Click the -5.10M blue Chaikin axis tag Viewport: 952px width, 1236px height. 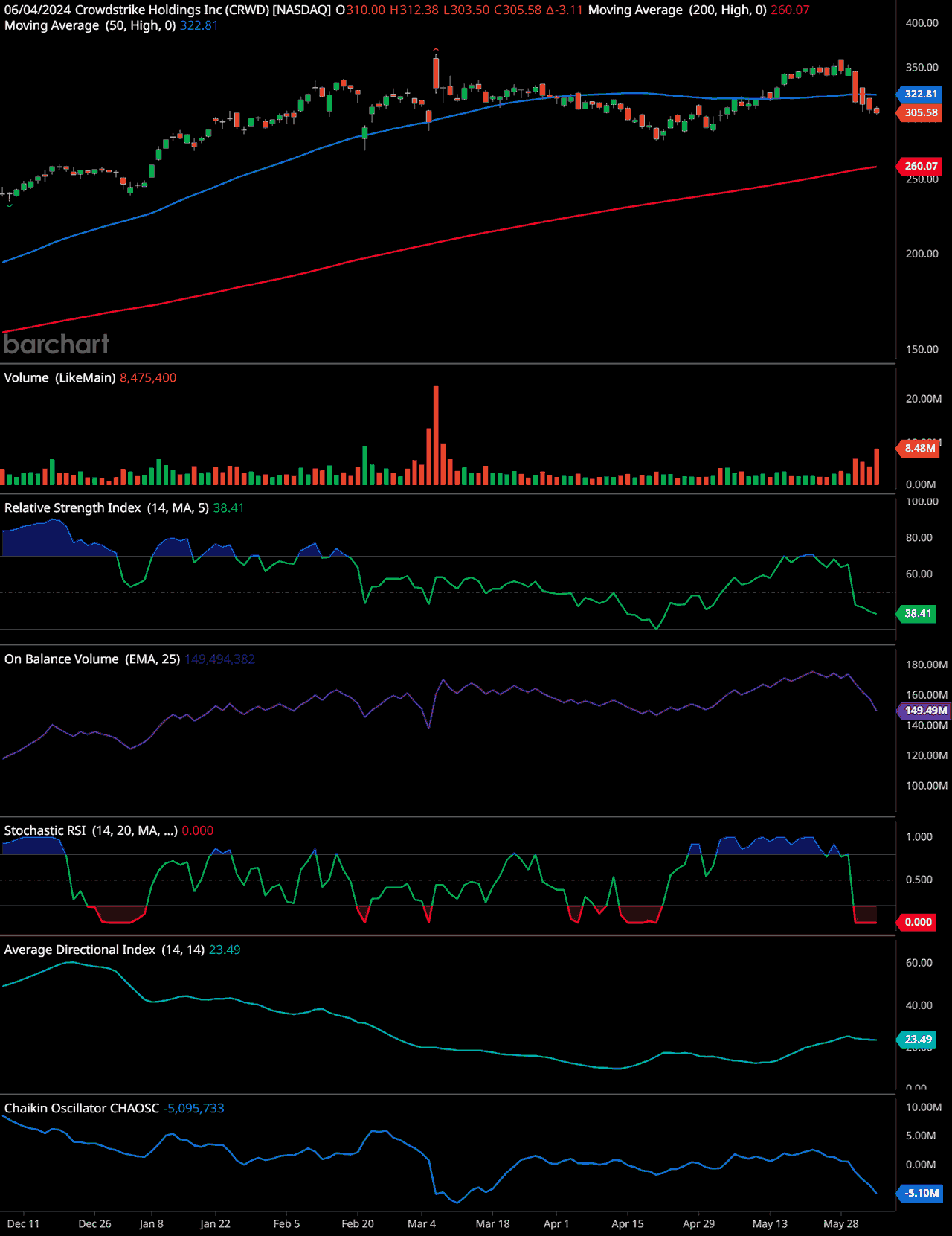coord(921,1193)
